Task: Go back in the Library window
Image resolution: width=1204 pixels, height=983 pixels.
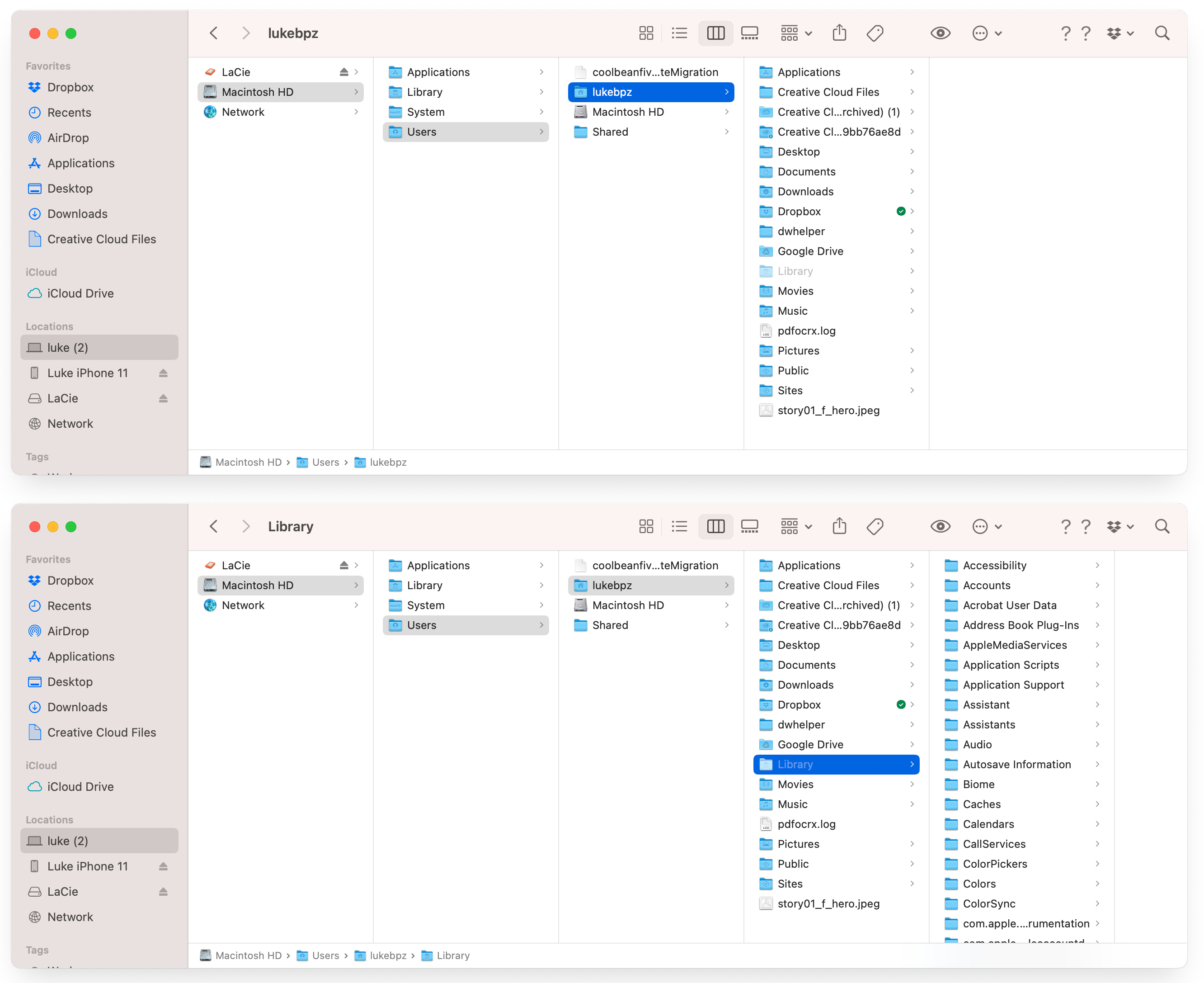Action: pyautogui.click(x=213, y=526)
